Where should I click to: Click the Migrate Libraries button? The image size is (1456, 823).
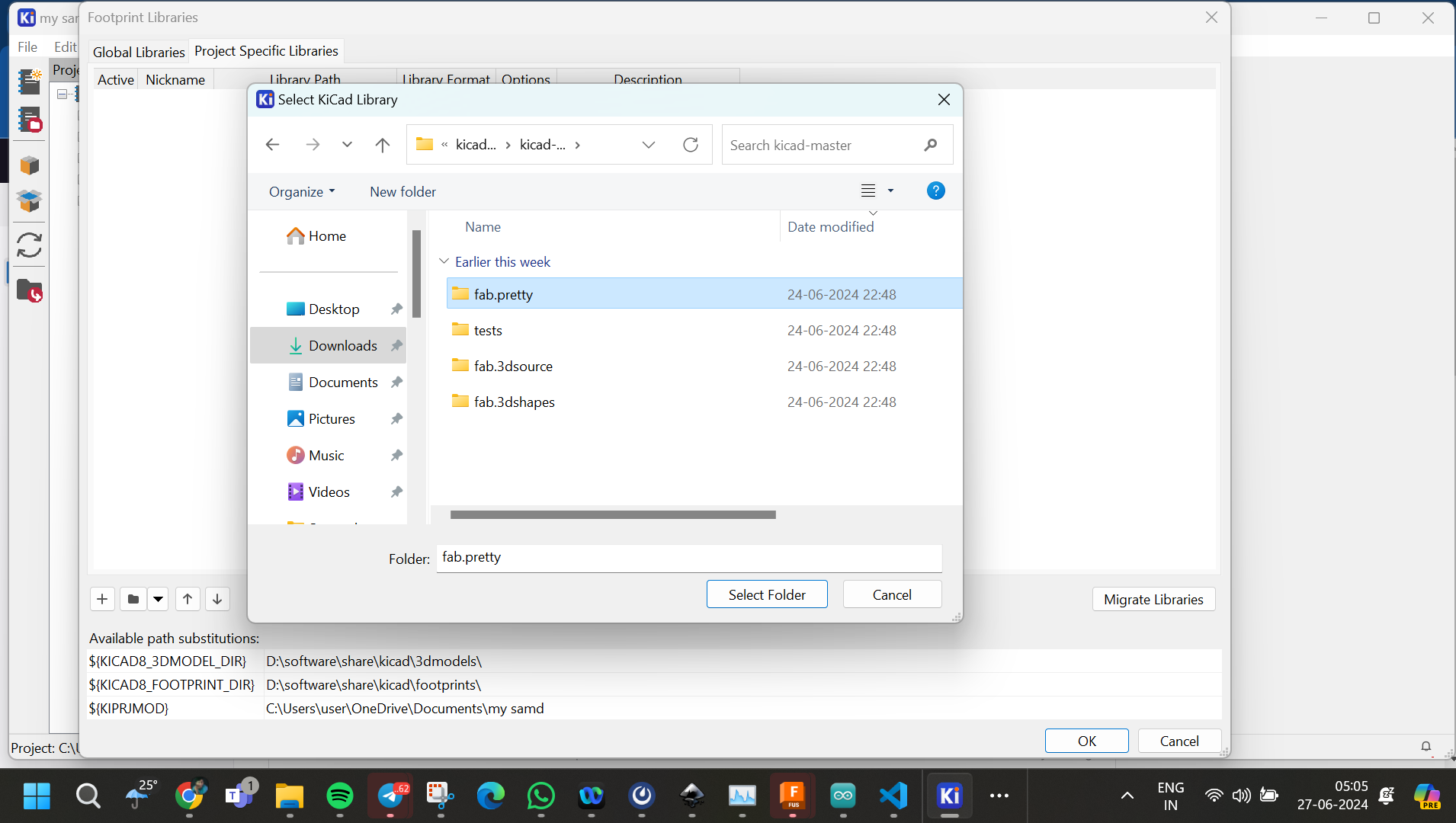1153,600
